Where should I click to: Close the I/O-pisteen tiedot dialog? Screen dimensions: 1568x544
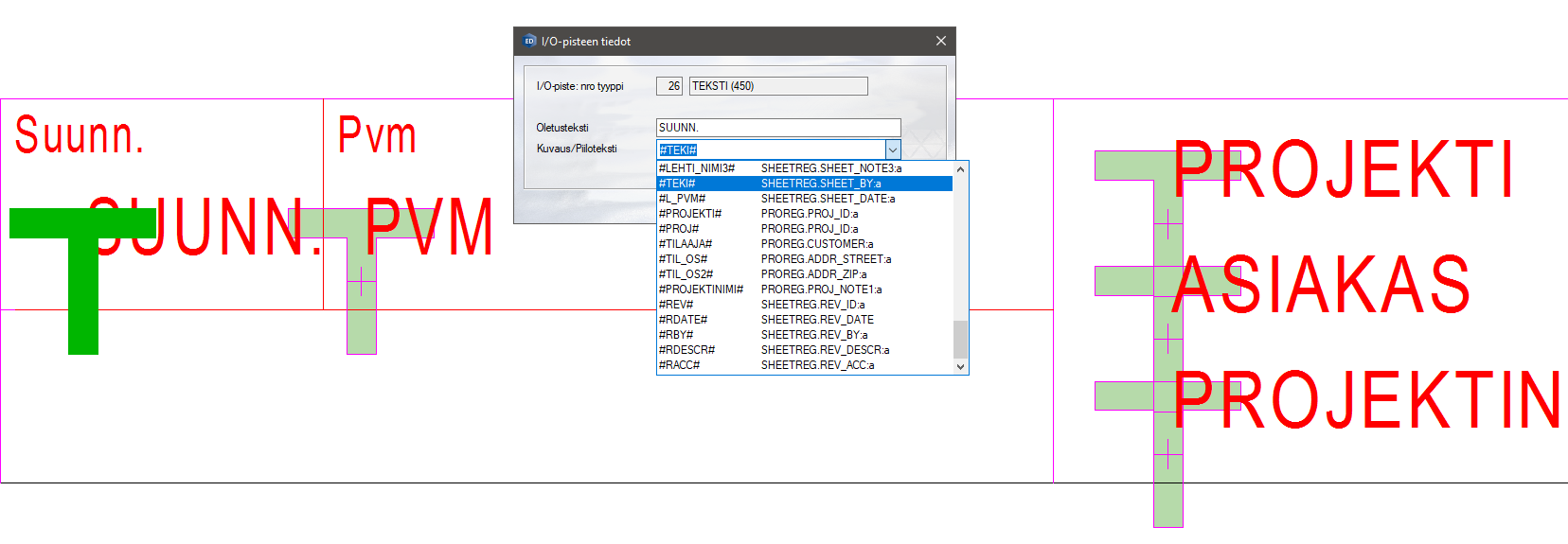[x=940, y=41]
